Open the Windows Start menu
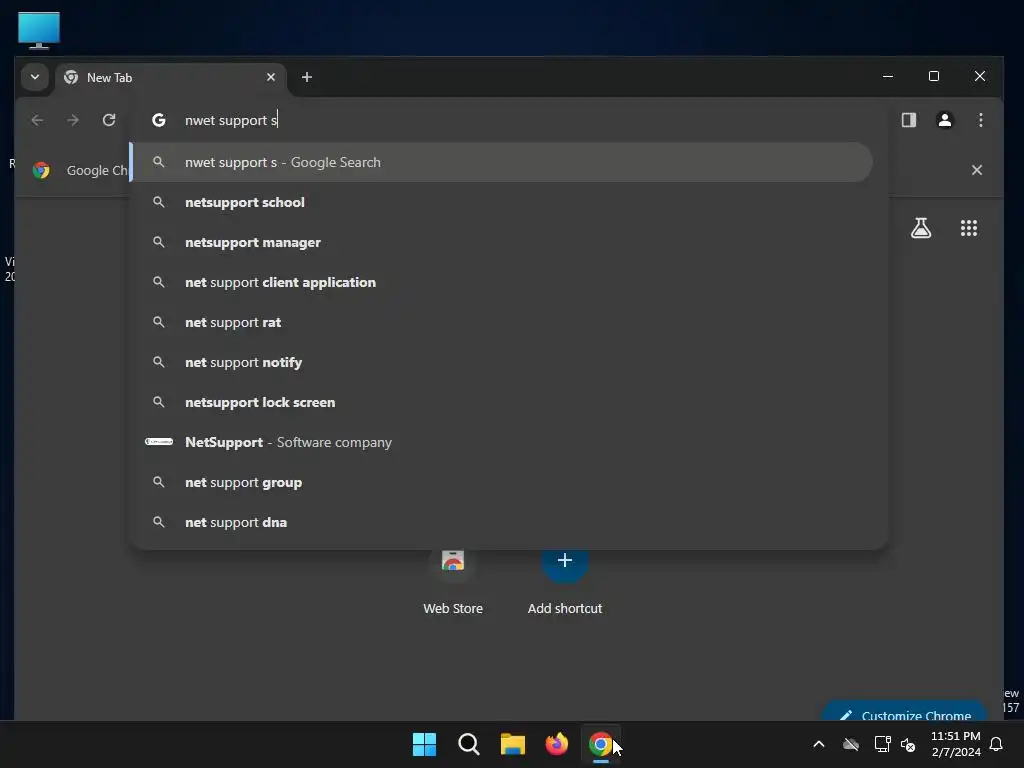1024x768 pixels. pyautogui.click(x=424, y=744)
